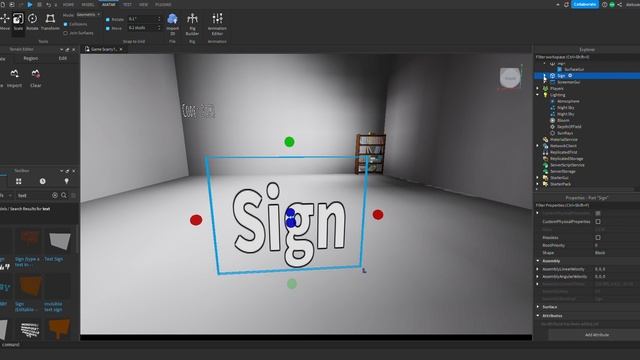Screen dimensions: 640x360
Task: Switch to the Game document tab
Action: (x=104, y=49)
